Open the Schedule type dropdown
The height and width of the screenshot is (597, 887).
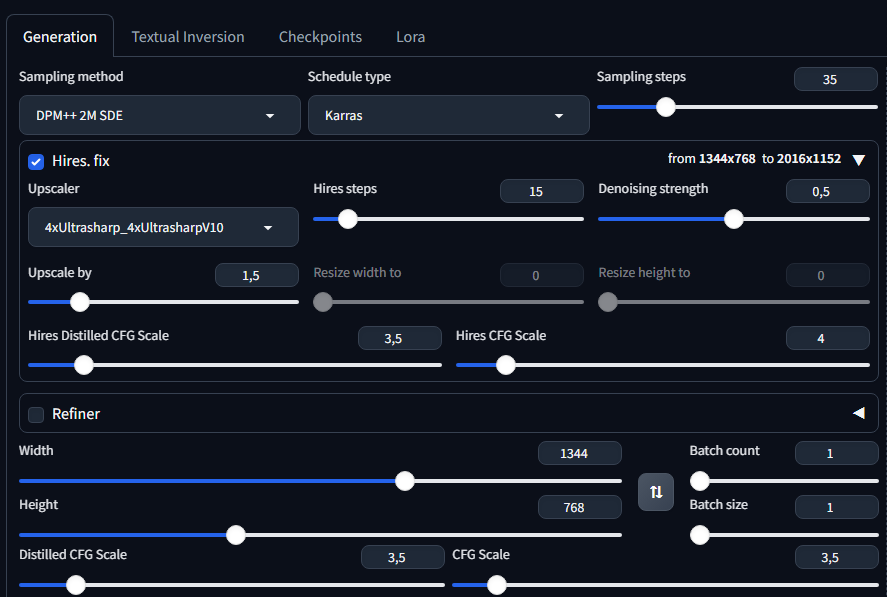[x=448, y=115]
